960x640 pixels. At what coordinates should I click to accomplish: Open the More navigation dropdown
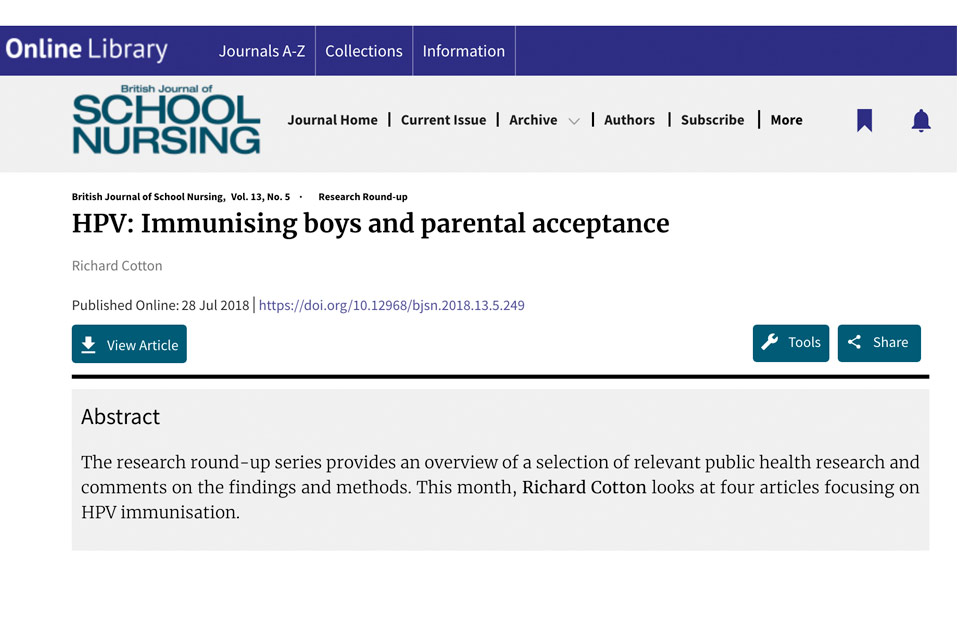(x=786, y=119)
